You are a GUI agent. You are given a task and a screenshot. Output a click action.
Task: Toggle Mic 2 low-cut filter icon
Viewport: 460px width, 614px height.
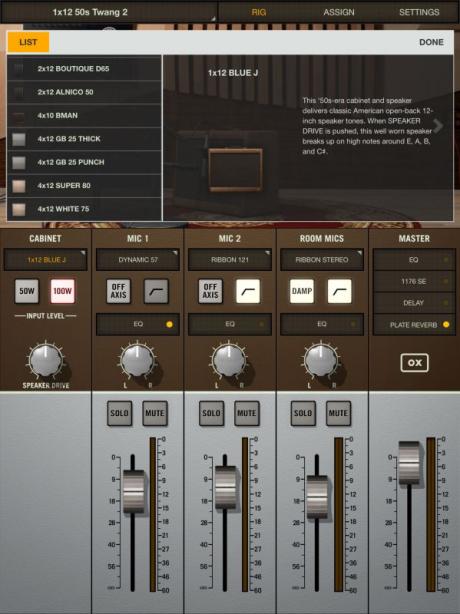pos(248,291)
